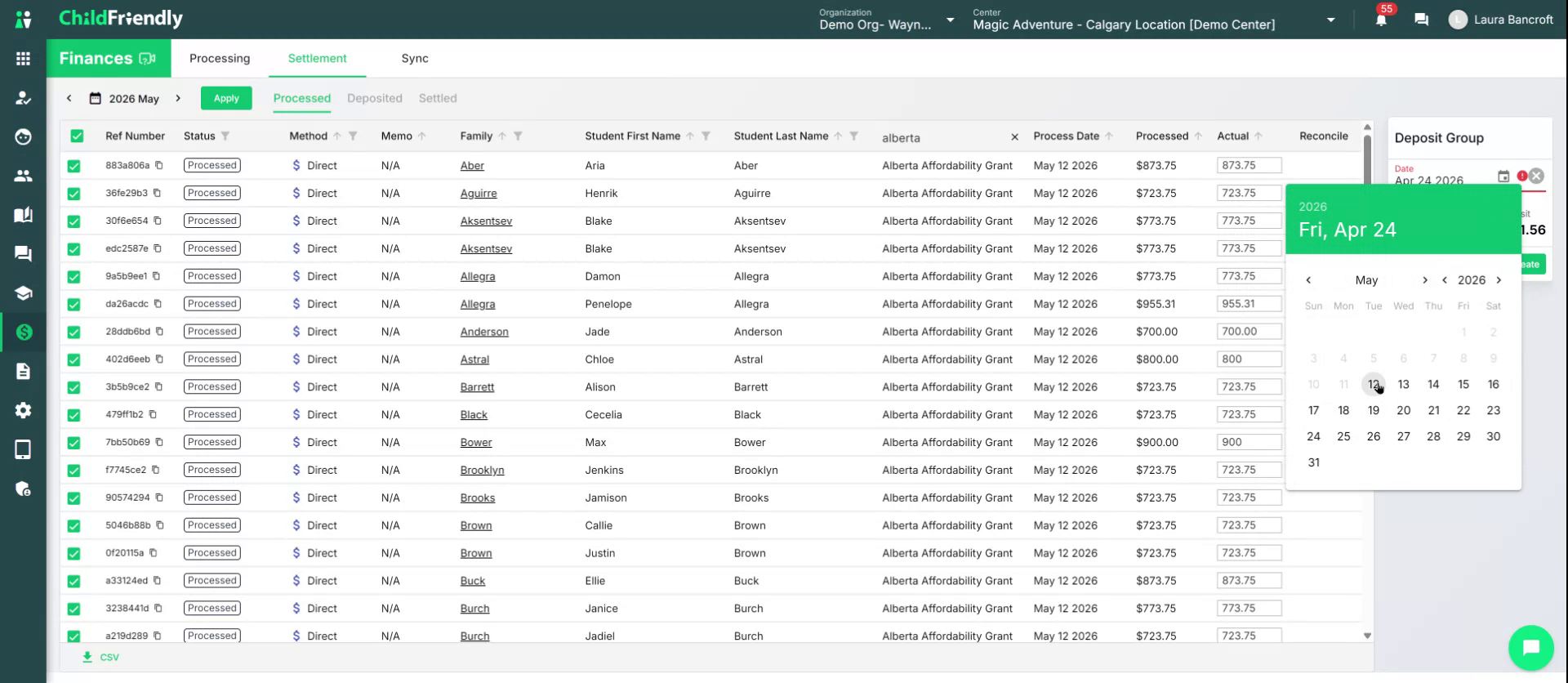The image size is (1568, 683).
Task: Switch to the Sync tab
Action: pos(415,58)
